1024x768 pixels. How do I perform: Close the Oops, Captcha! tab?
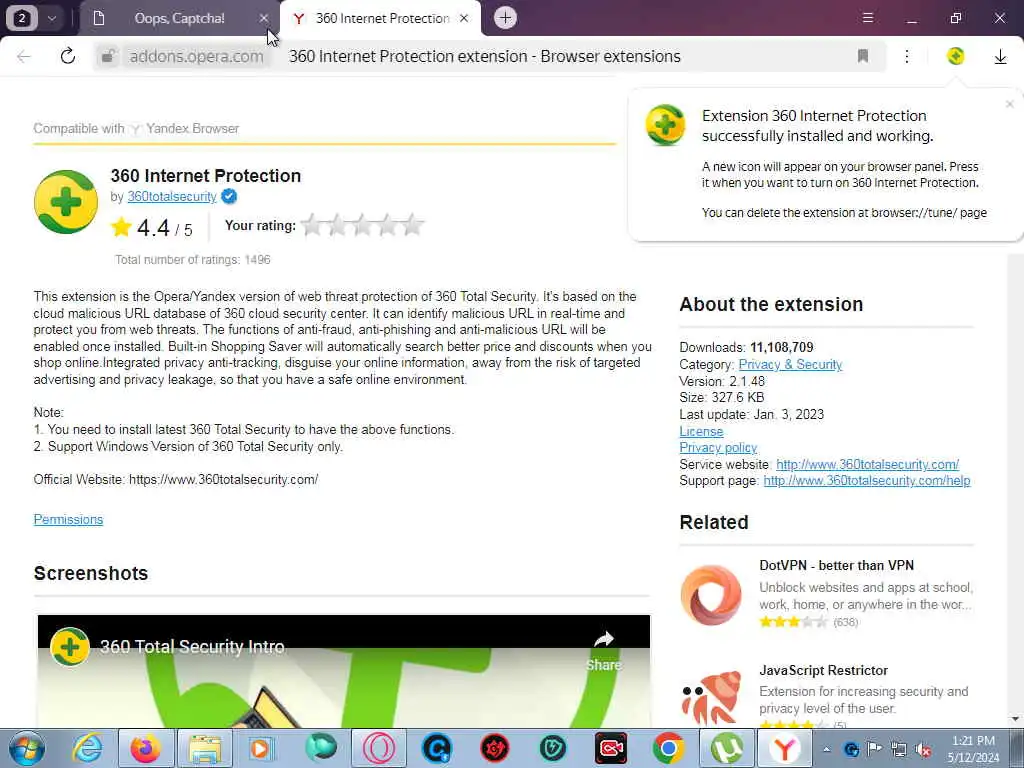[x=263, y=18]
